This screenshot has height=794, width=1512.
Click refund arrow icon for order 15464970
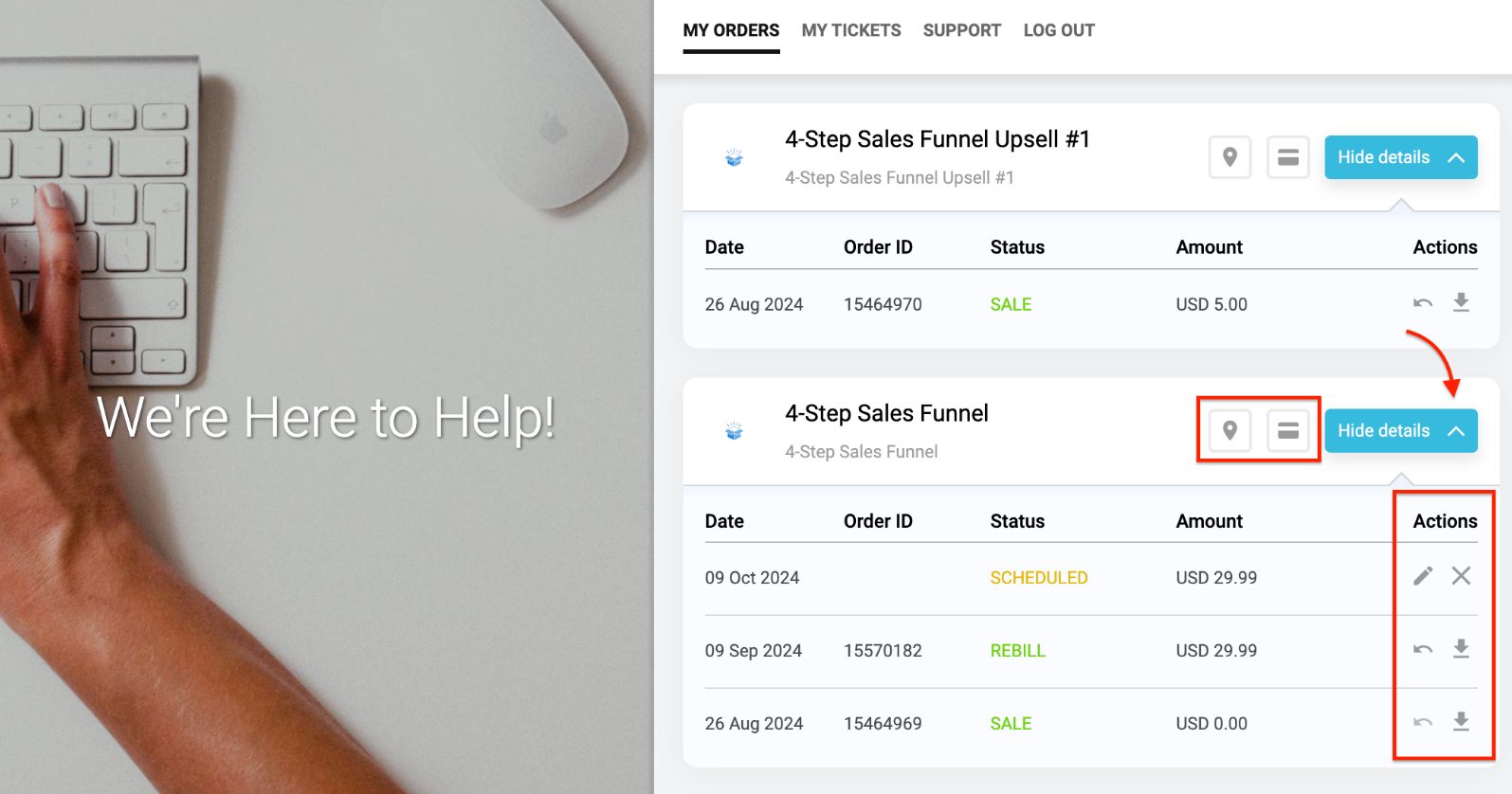pos(1423,303)
